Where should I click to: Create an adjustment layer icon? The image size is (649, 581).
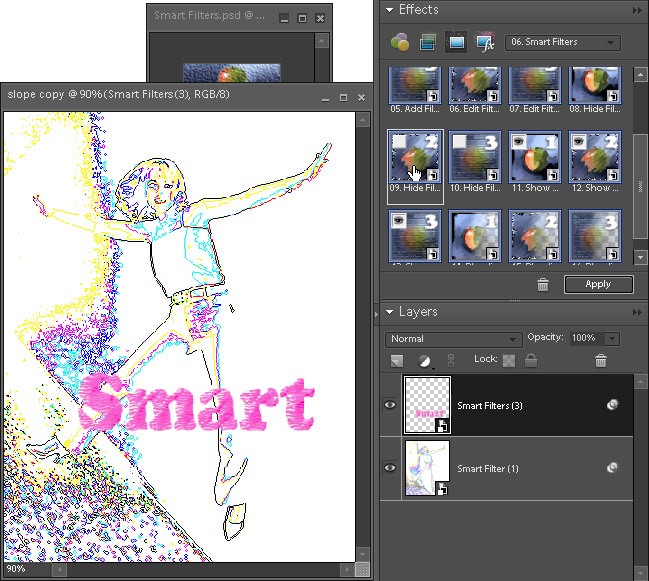(x=424, y=361)
